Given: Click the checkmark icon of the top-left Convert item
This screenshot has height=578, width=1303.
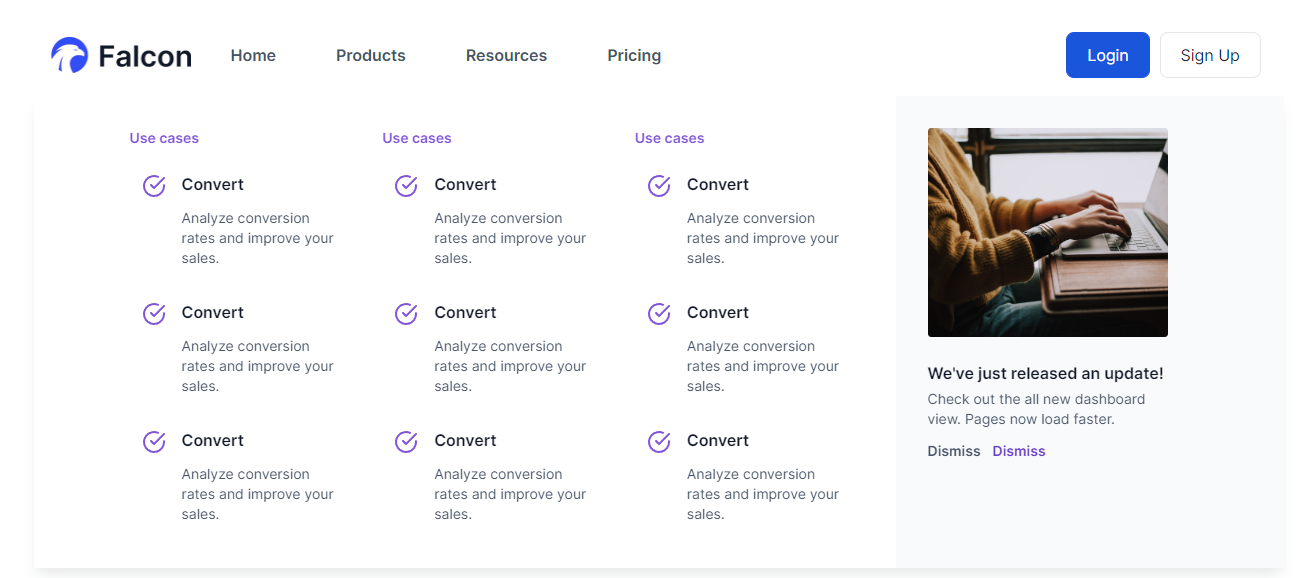Looking at the screenshot, I should point(154,186).
